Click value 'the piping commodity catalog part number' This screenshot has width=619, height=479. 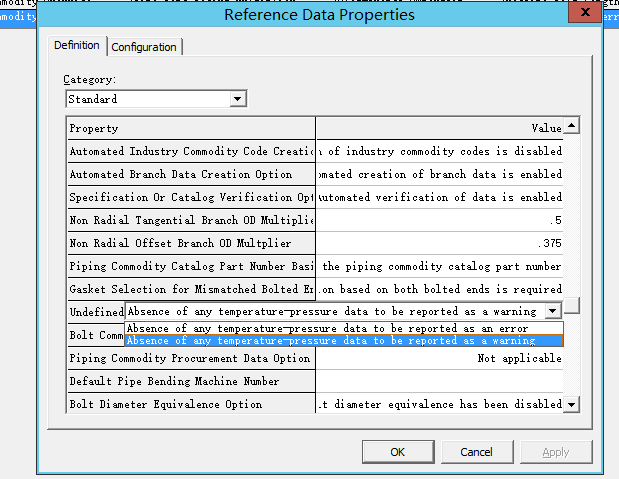pyautogui.click(x=439, y=266)
